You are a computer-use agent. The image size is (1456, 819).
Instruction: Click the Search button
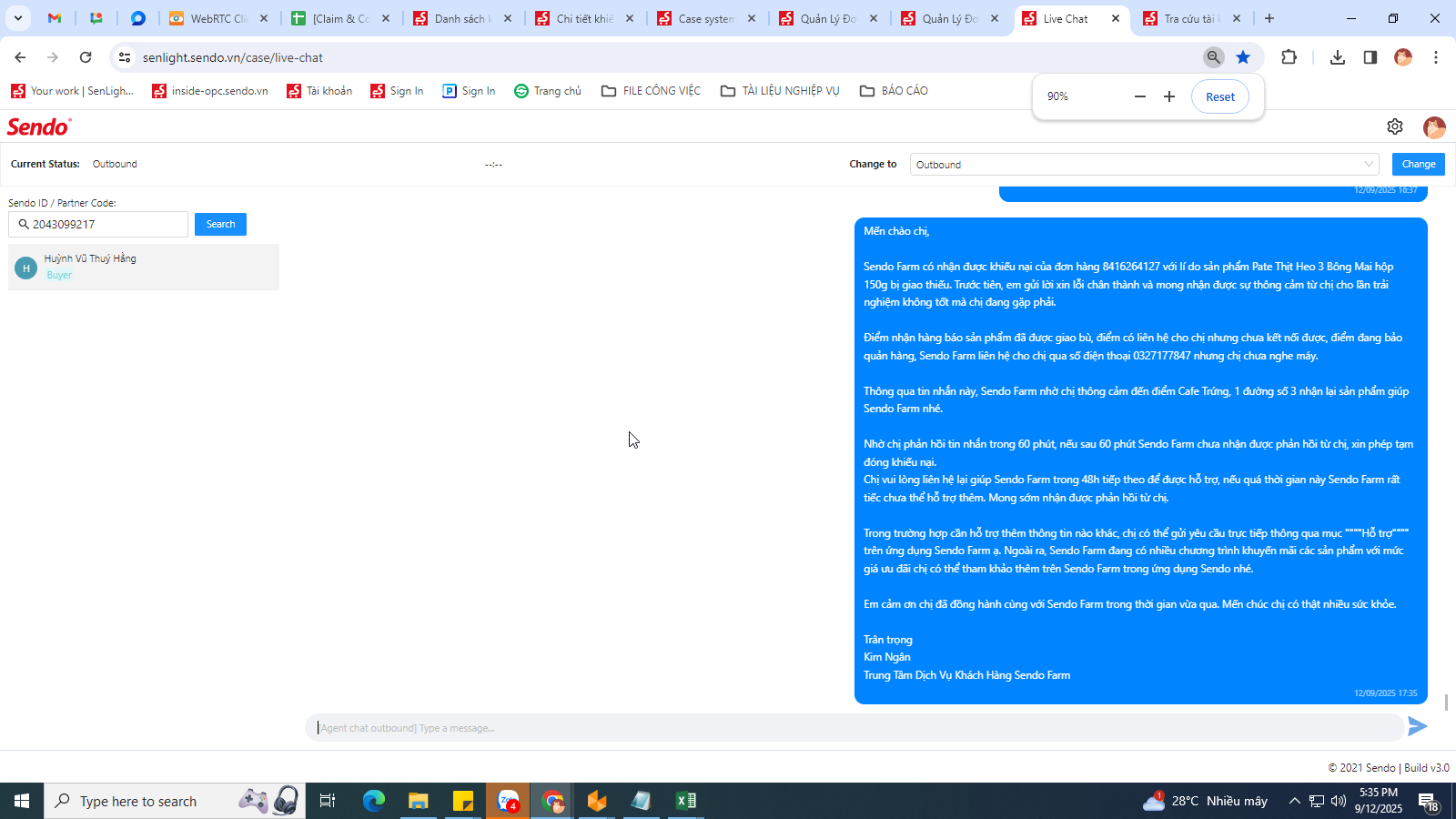pos(220,224)
